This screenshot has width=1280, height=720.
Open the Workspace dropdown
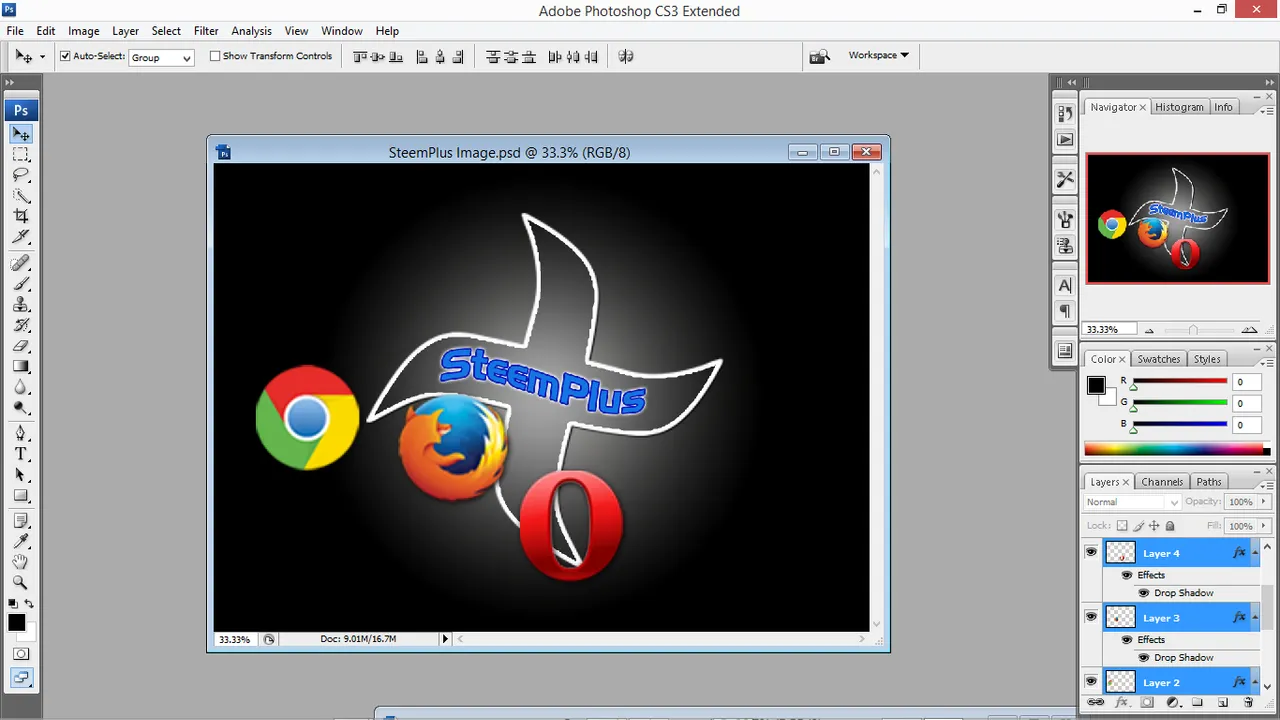click(x=879, y=55)
